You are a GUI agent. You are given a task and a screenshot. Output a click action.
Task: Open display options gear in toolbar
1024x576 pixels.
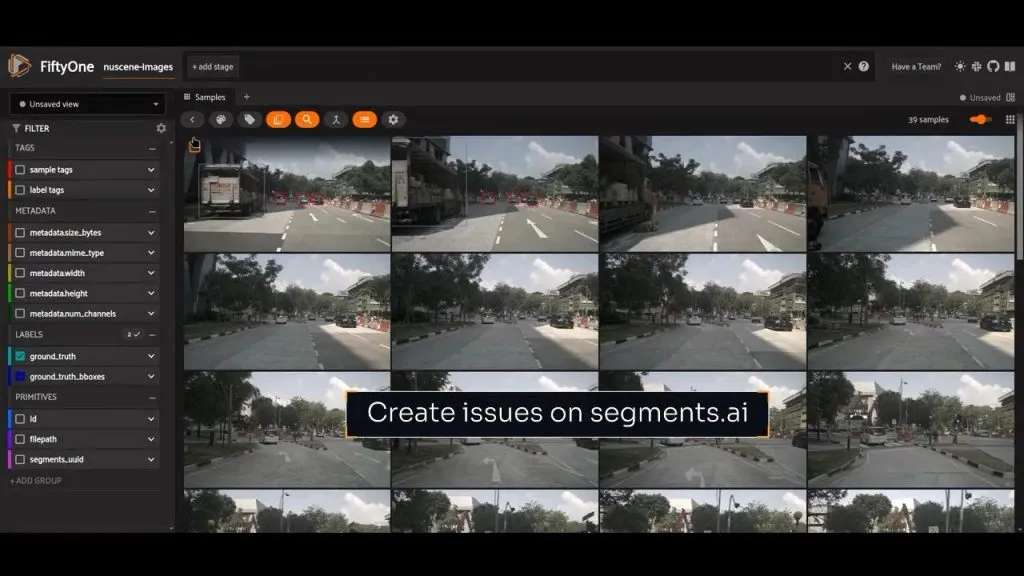(393, 120)
